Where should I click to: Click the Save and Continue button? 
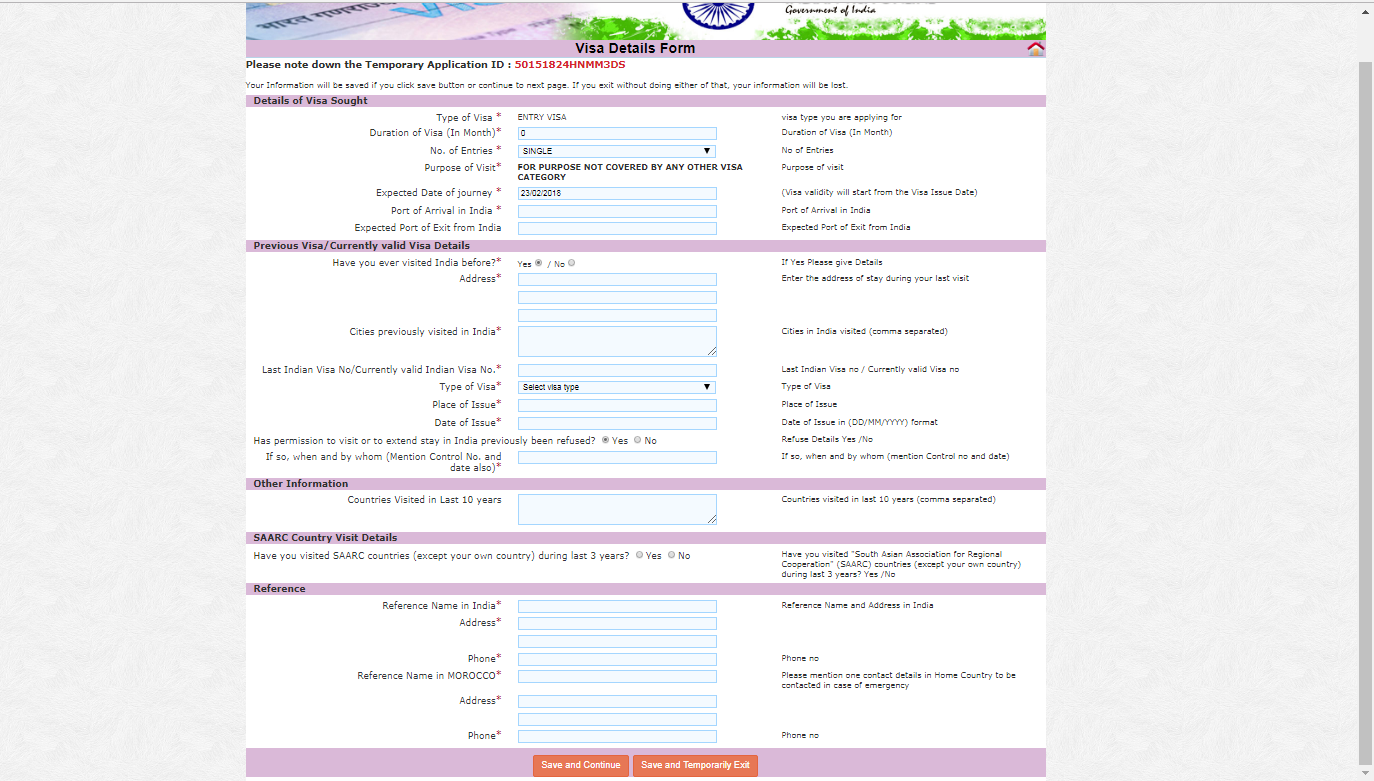(581, 765)
